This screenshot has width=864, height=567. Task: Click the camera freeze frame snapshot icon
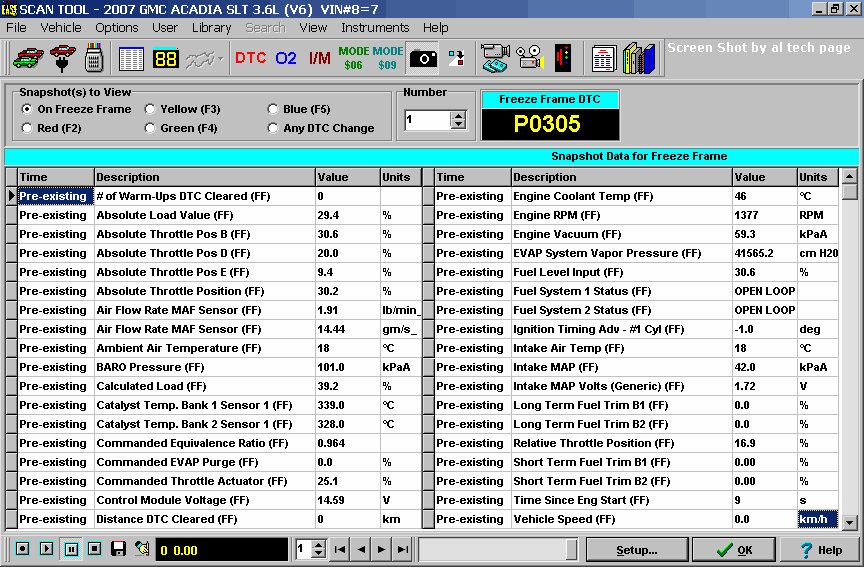click(423, 58)
